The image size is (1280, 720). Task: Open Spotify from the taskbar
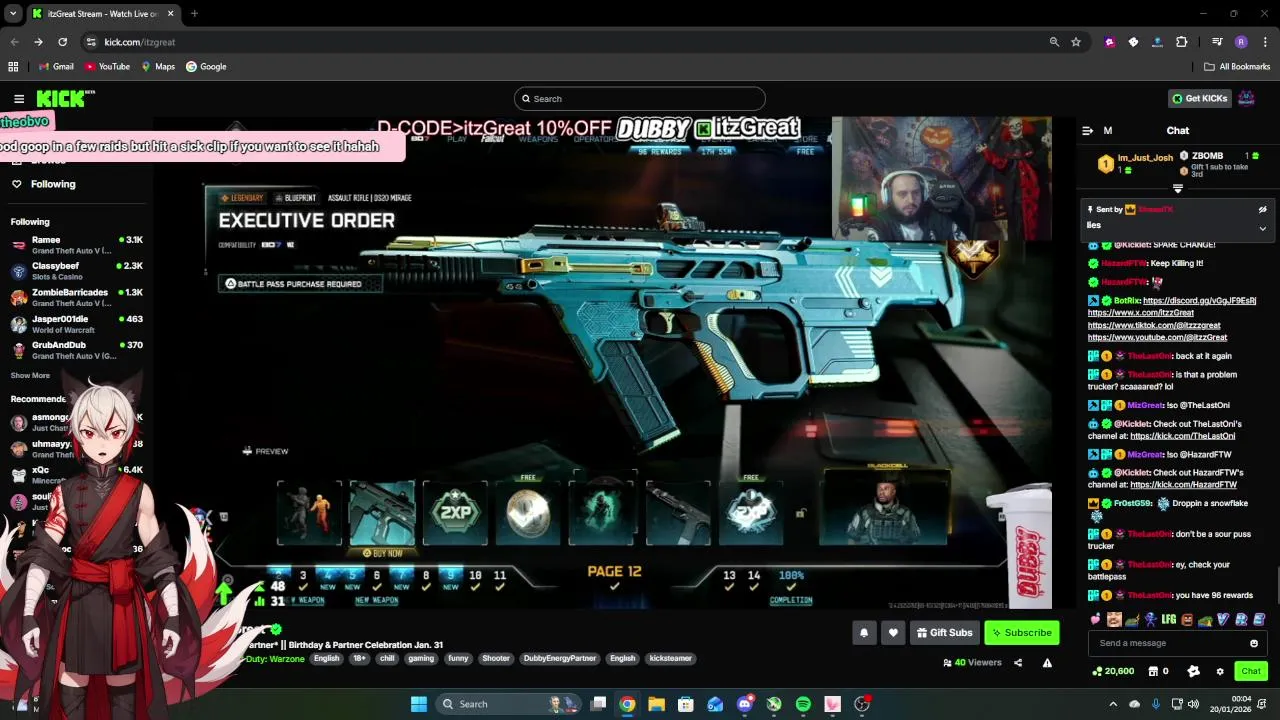click(803, 704)
